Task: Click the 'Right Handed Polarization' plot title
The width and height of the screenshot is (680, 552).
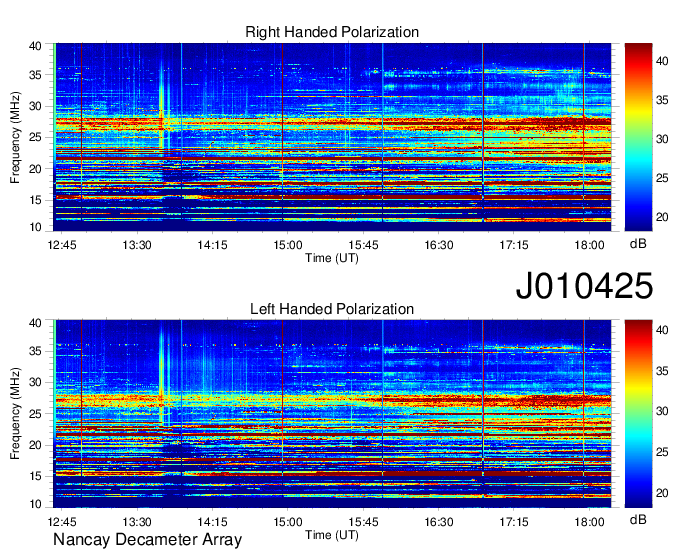Action: coord(332,32)
